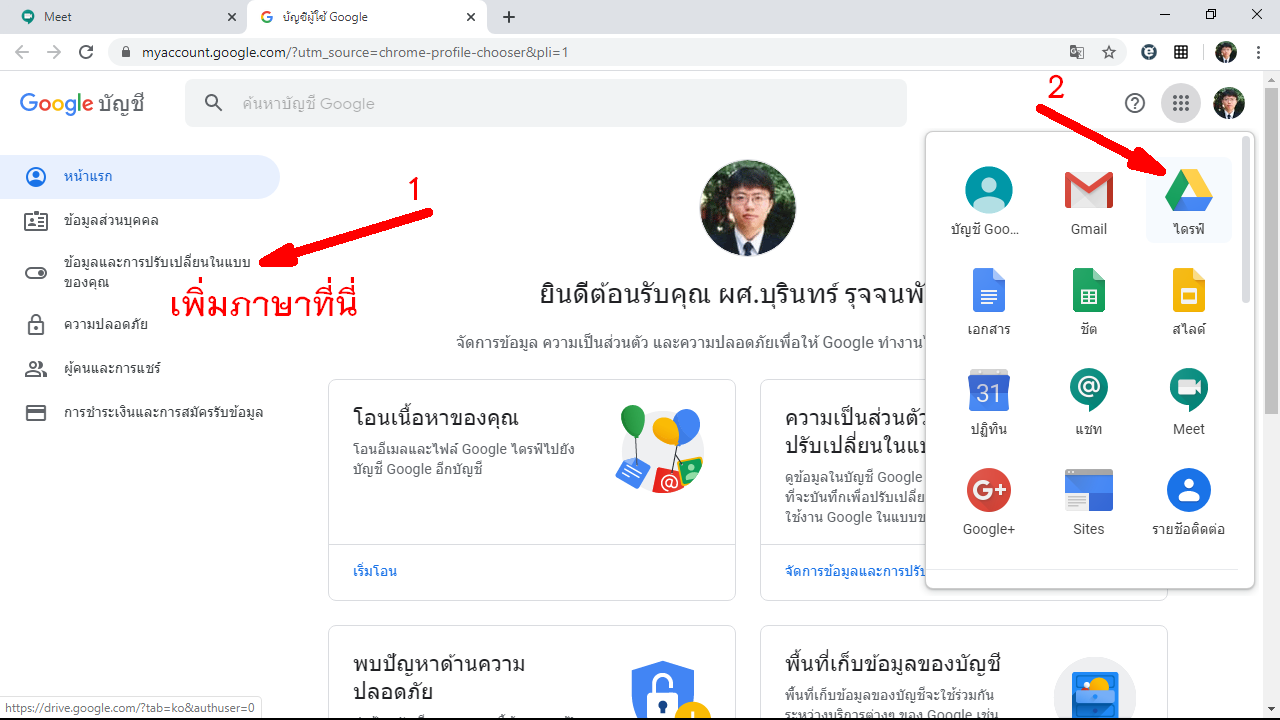Viewport: 1280px width, 720px height.
Task: Open ความปลอดภัย section in sidebar
Action: (x=105, y=324)
